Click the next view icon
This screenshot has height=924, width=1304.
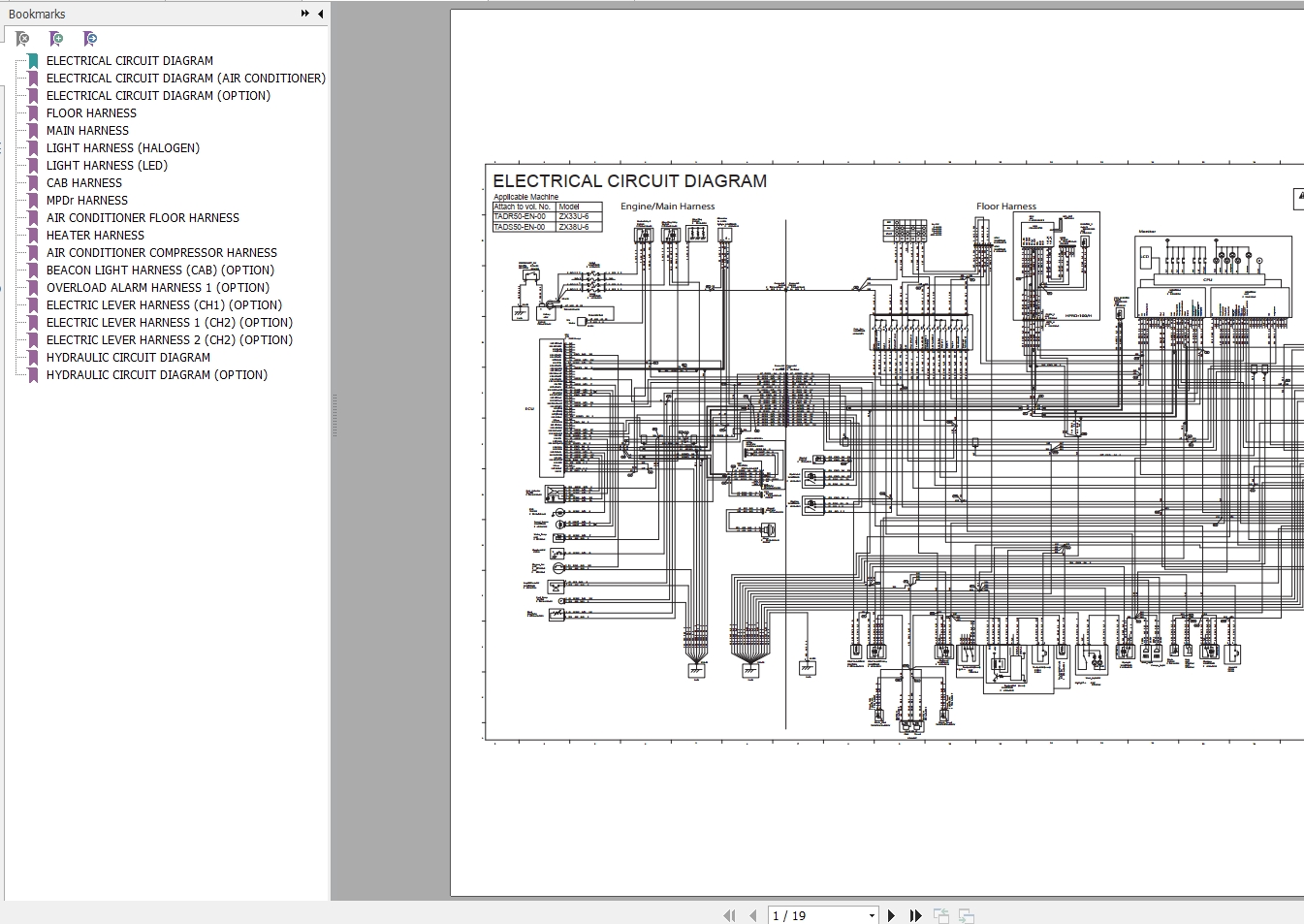966,915
